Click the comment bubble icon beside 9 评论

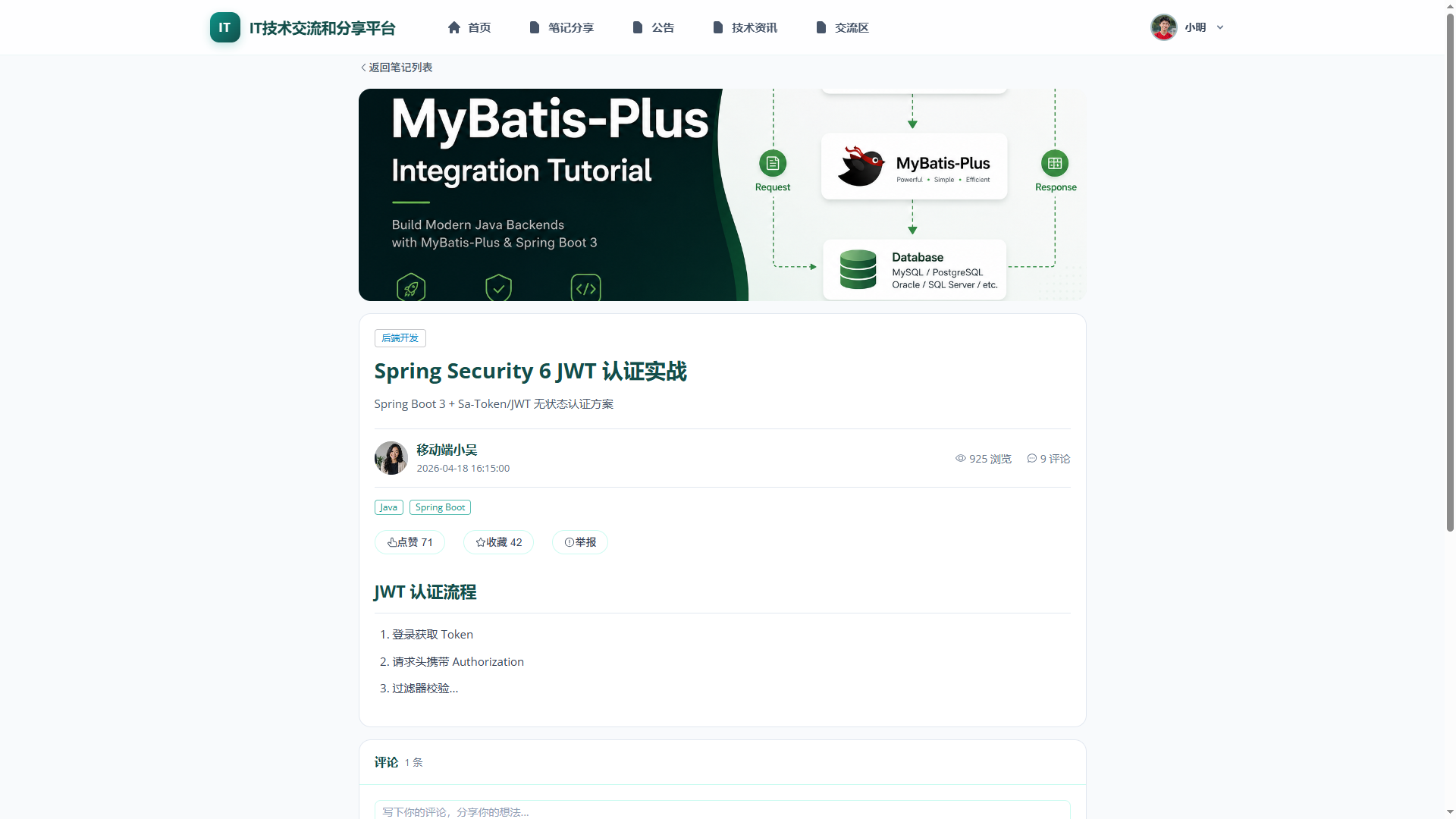click(x=1032, y=459)
